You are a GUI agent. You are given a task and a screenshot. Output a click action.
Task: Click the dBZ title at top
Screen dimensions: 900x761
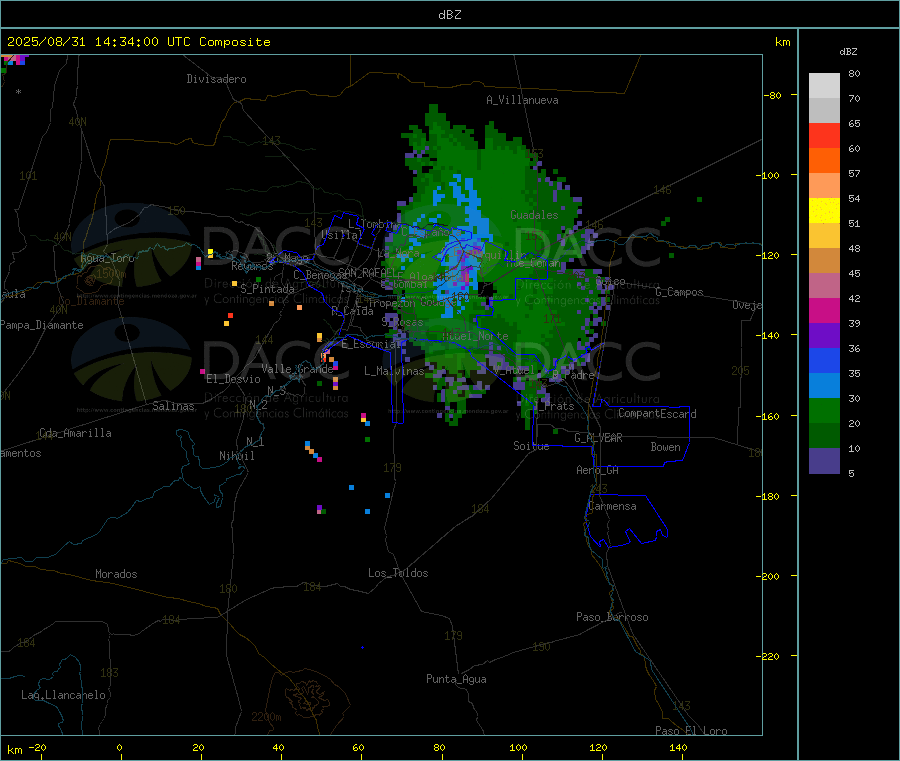(x=449, y=15)
